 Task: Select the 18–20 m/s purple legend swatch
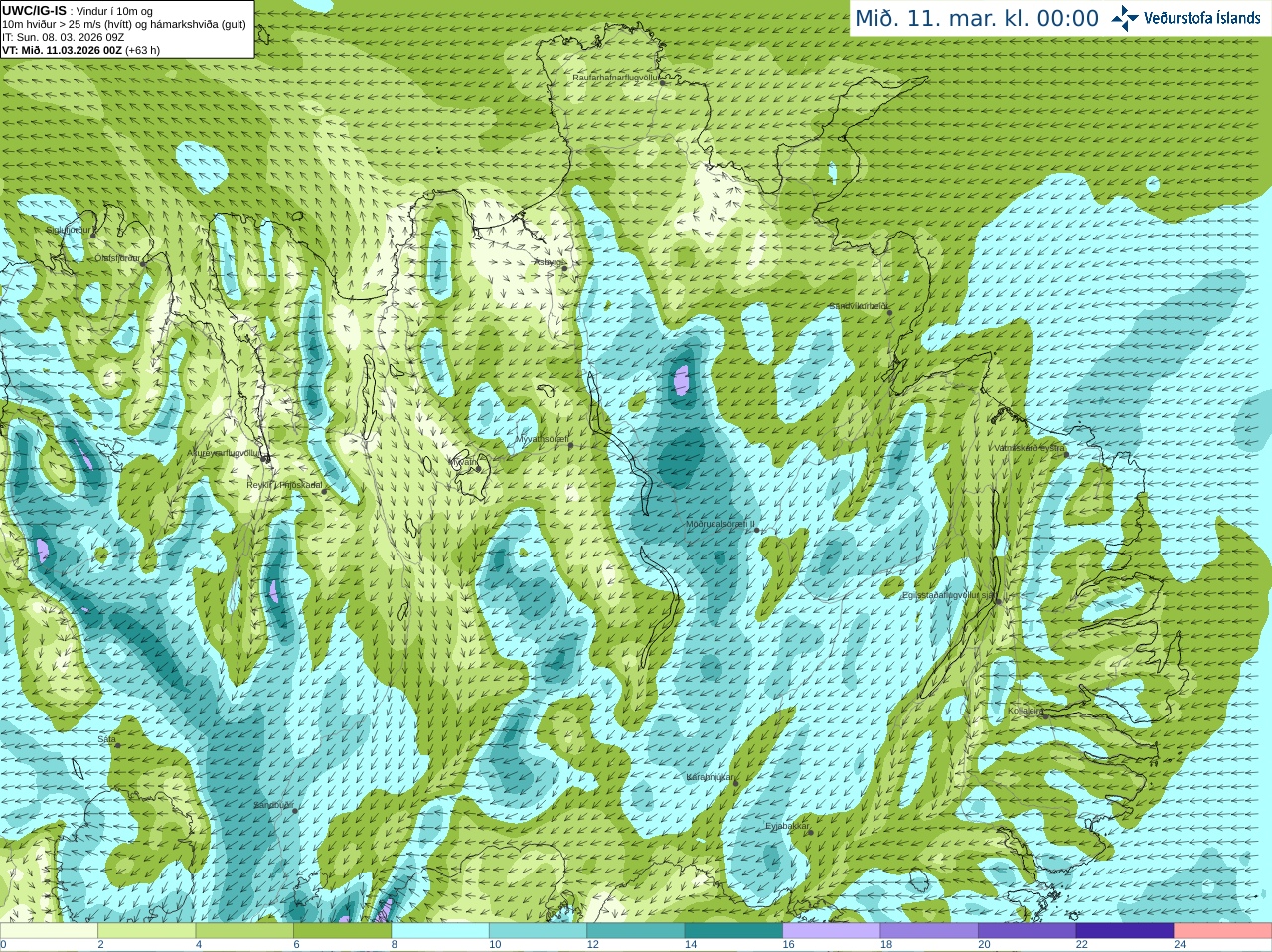click(x=929, y=931)
